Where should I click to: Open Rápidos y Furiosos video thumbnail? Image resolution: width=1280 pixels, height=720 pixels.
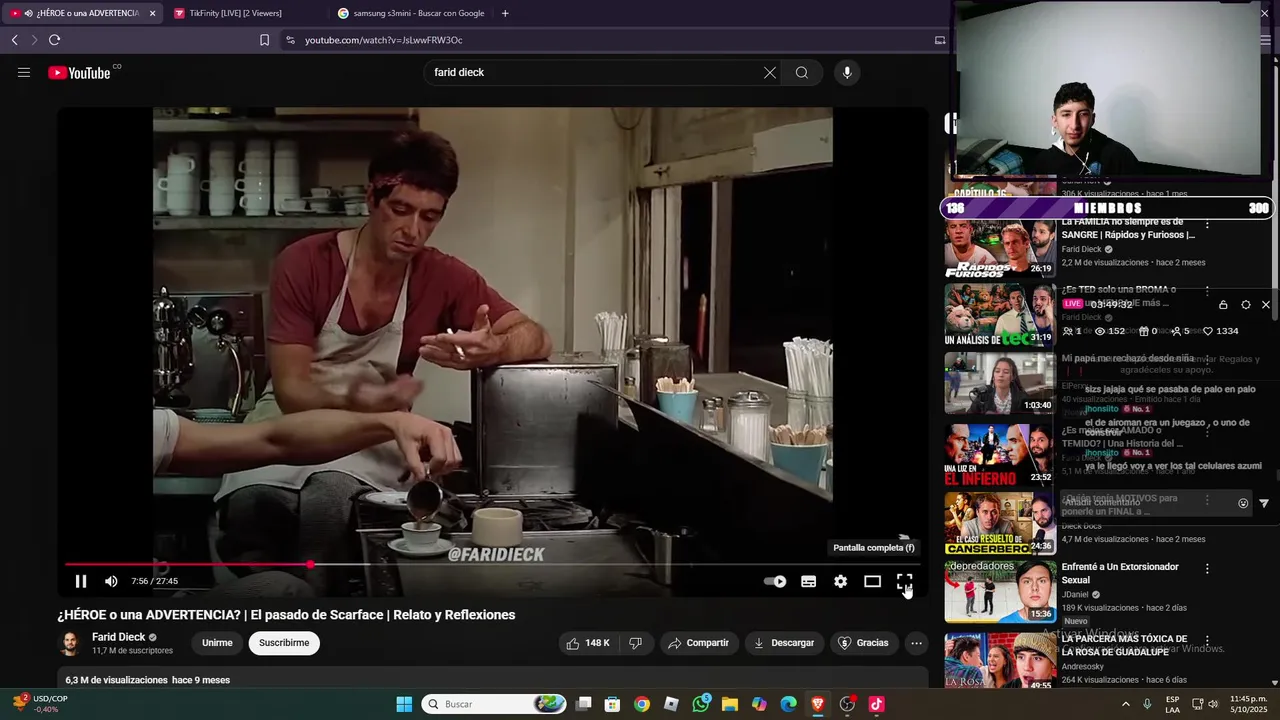(x=1000, y=247)
